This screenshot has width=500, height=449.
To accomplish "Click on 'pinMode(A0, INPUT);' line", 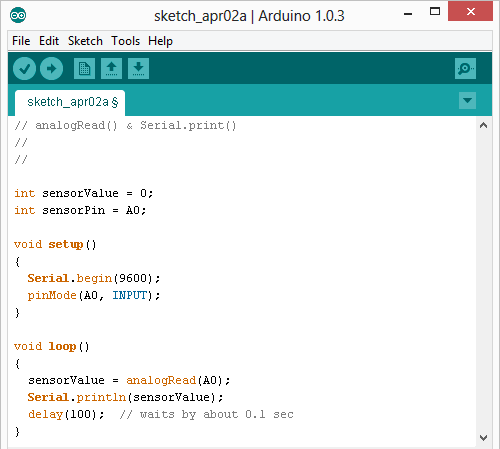I will tap(94, 295).
